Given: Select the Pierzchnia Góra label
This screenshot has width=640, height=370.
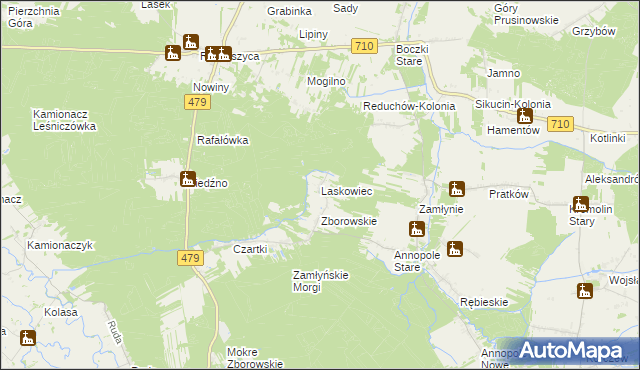Looking at the screenshot, I should pyautogui.click(x=33, y=17).
